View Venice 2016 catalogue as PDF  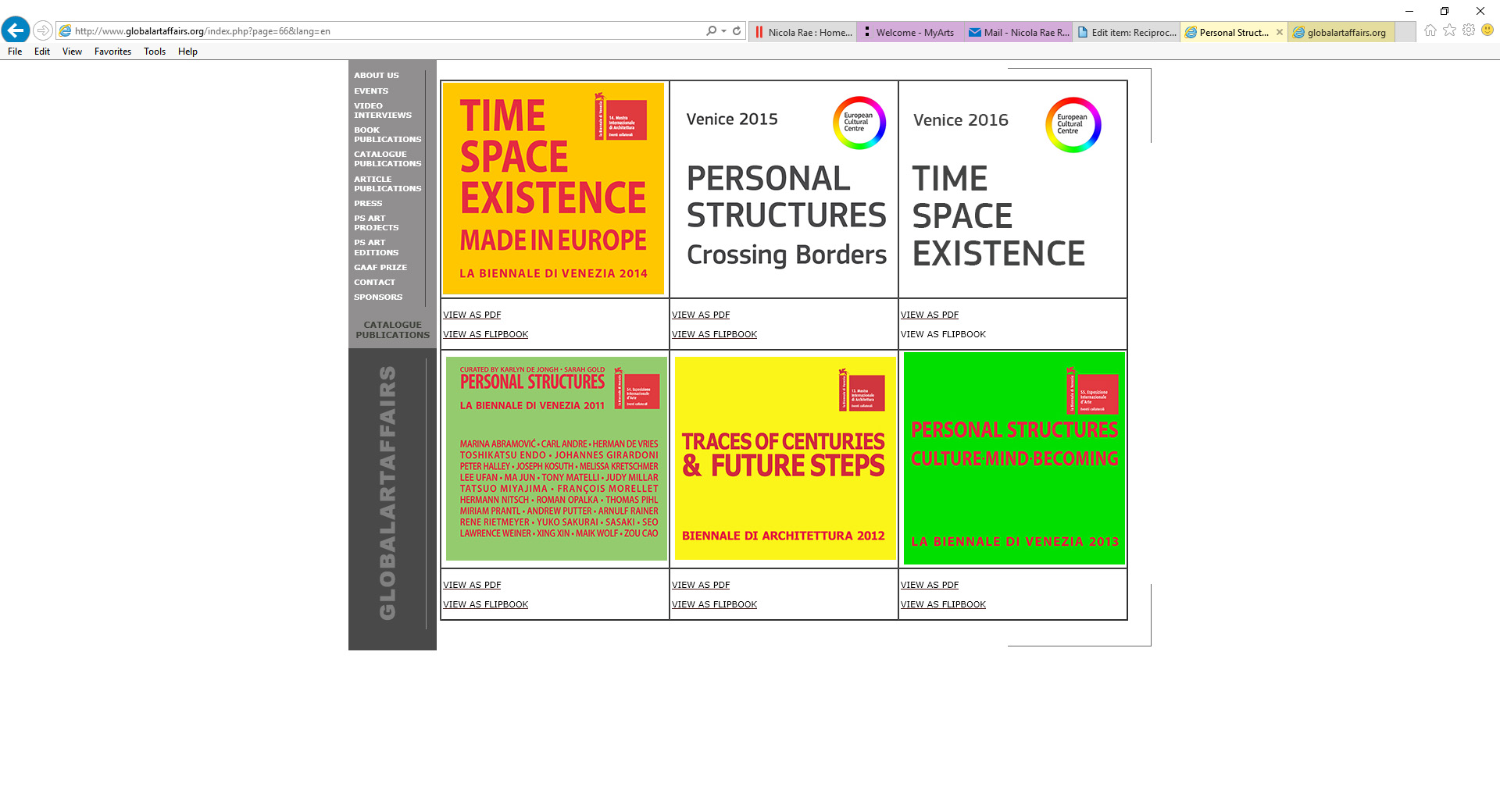pos(930,315)
